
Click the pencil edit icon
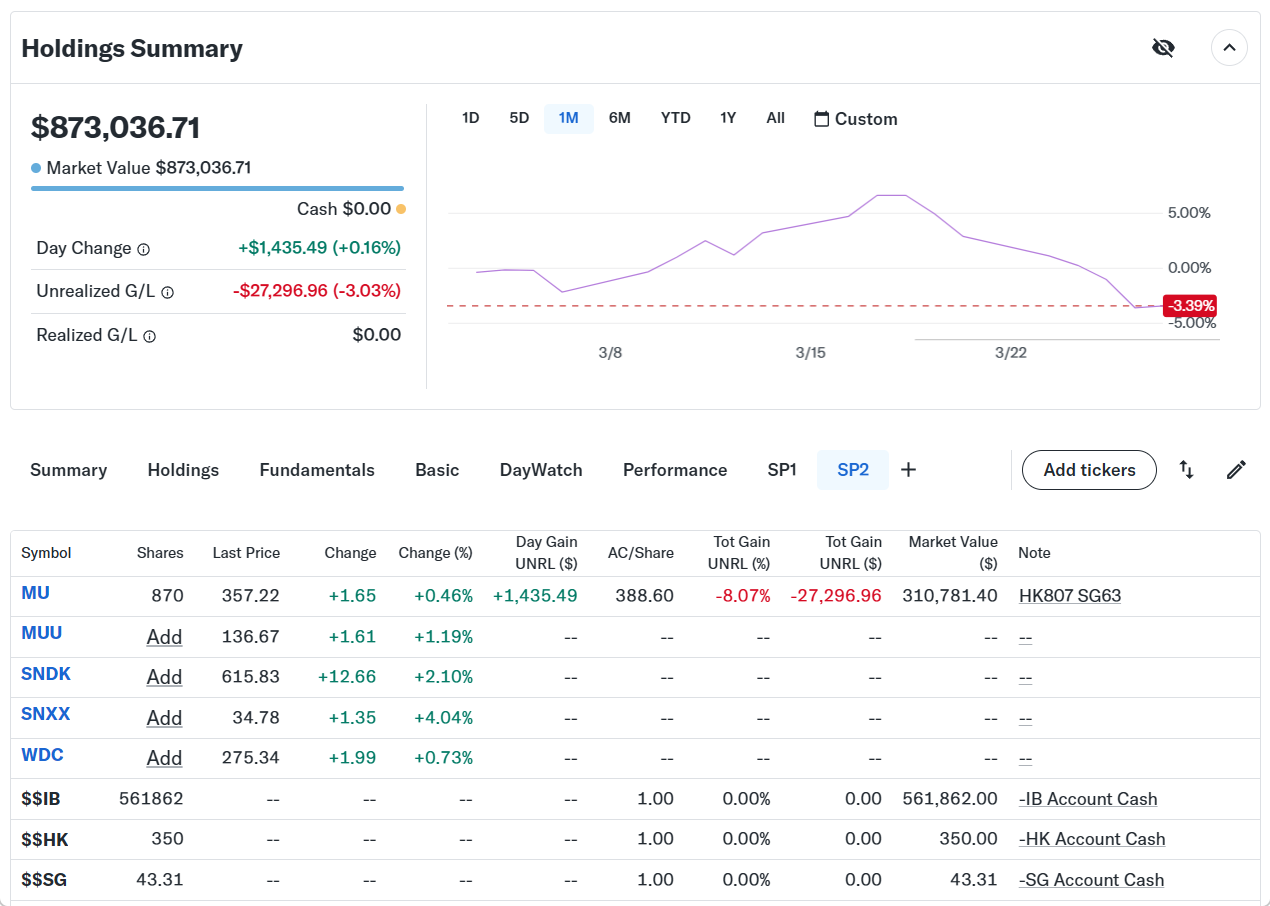[1236, 470]
